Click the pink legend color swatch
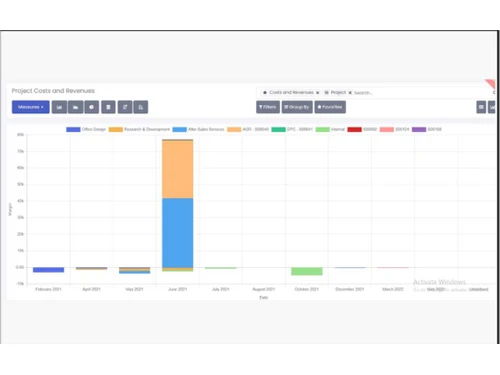This screenshot has height=375, width=500. [x=387, y=129]
